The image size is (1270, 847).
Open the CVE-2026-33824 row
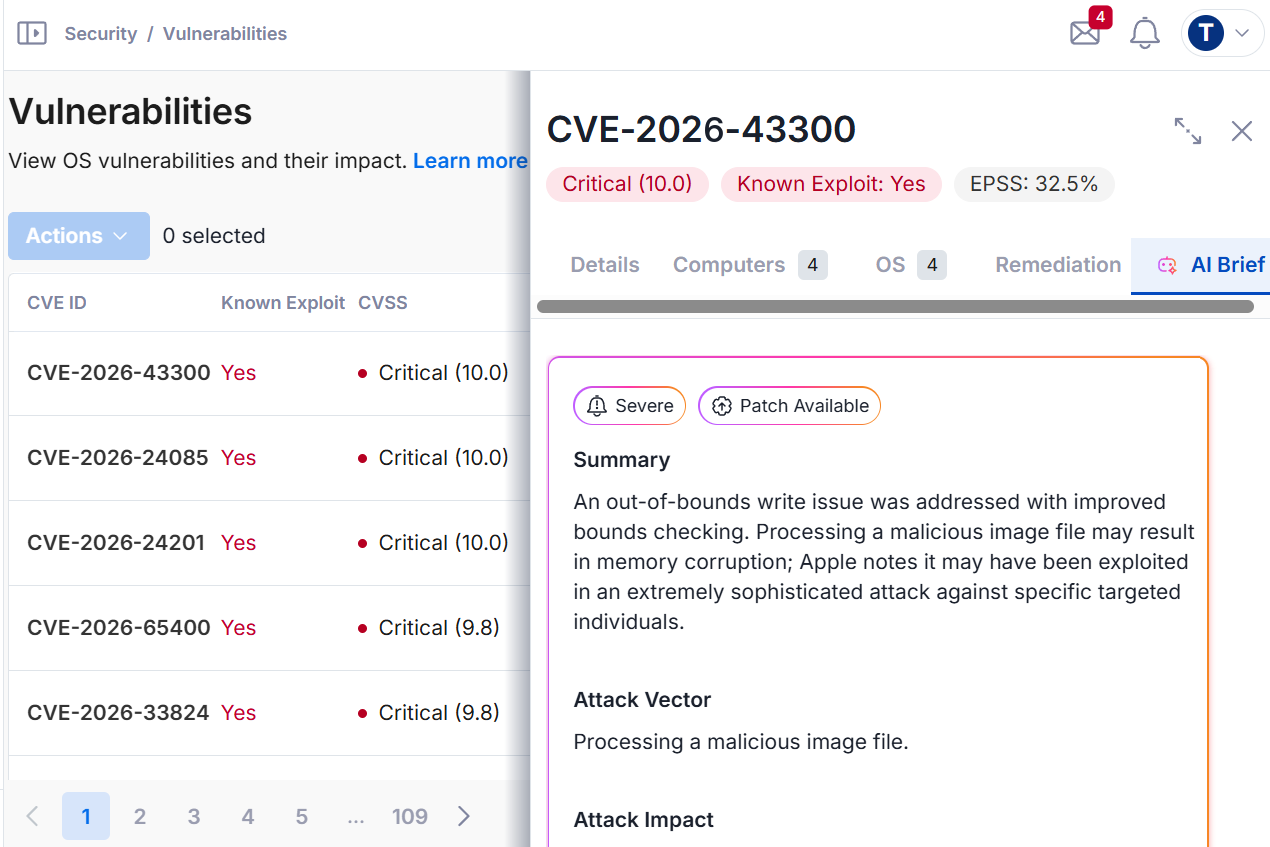269,713
